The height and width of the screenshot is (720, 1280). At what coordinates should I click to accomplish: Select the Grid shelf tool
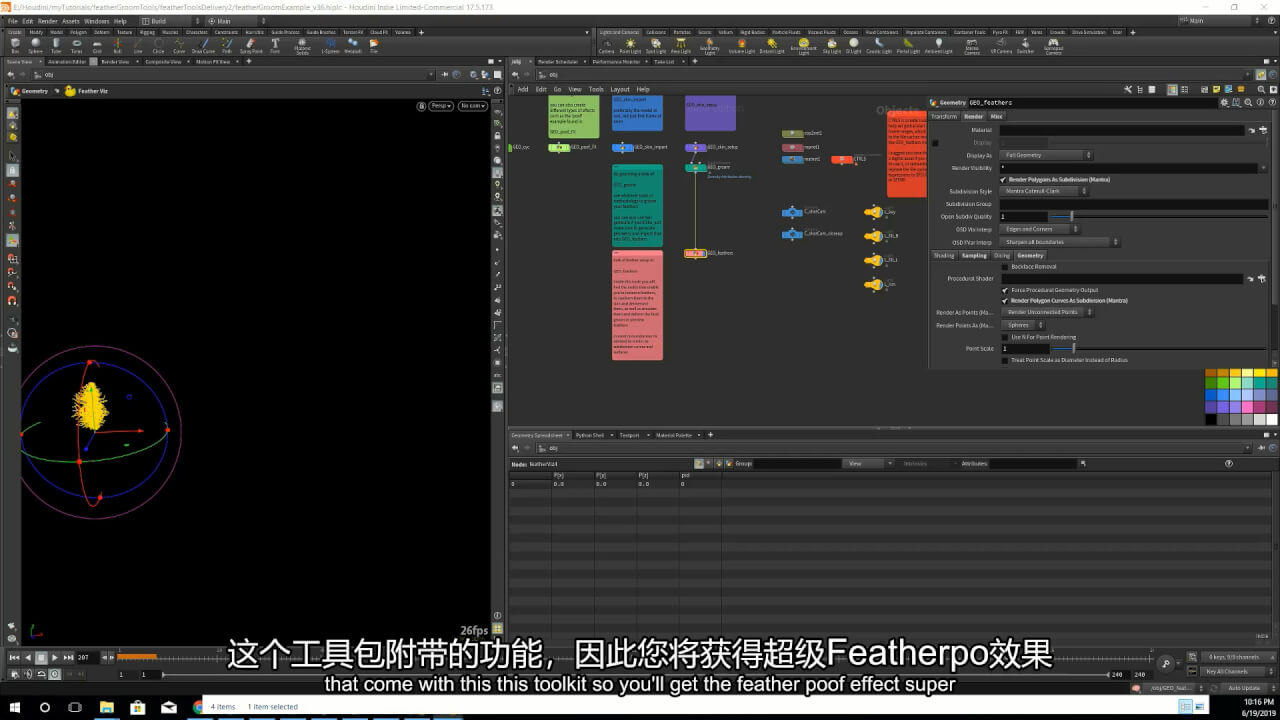[97, 45]
